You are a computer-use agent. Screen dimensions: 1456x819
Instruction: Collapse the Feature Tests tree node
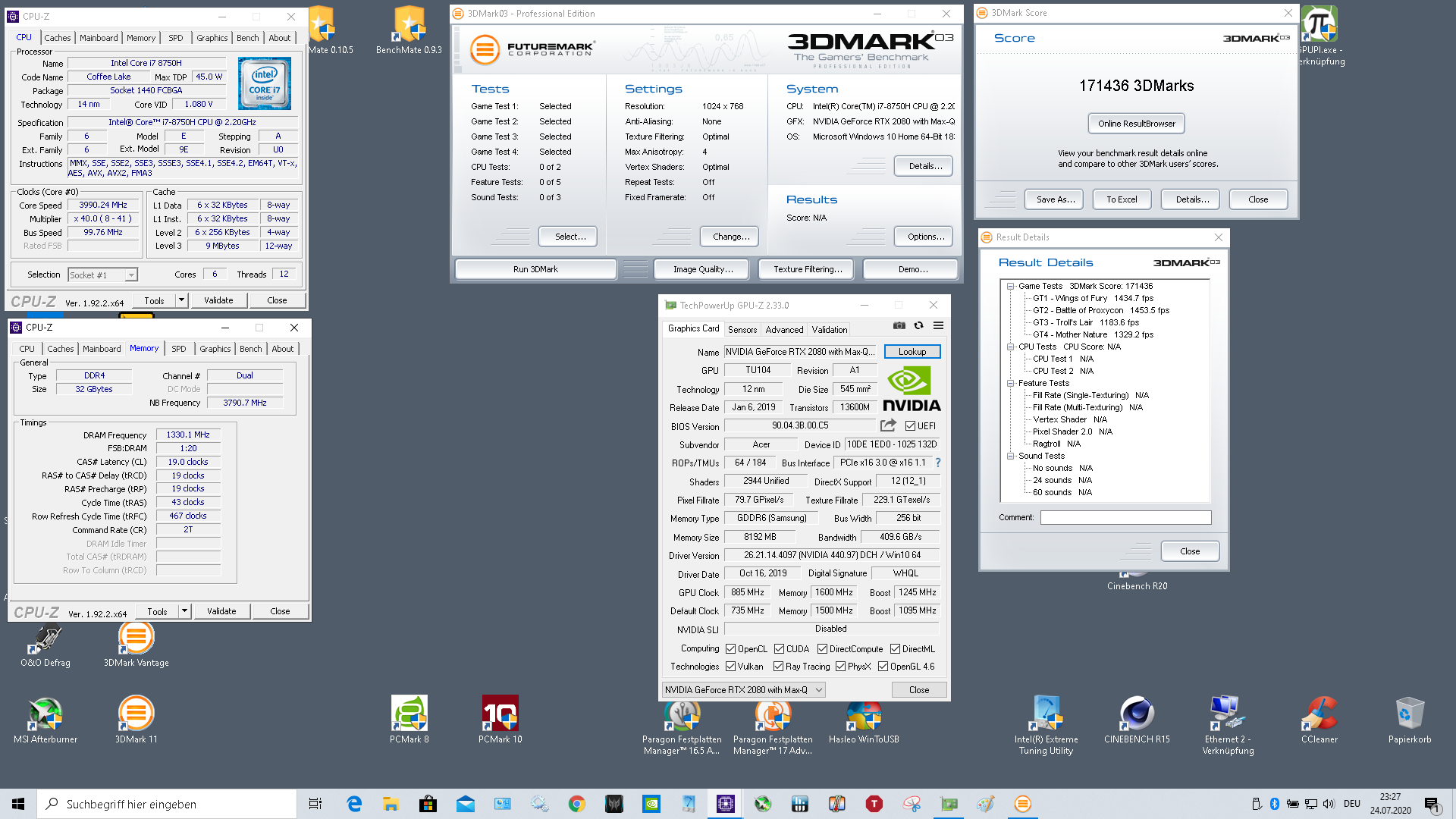coord(1010,383)
